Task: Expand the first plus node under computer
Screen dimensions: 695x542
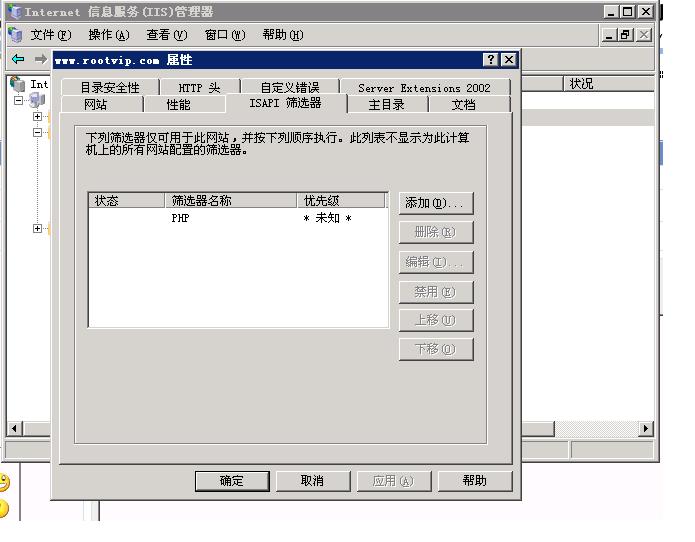Action: click(x=37, y=117)
